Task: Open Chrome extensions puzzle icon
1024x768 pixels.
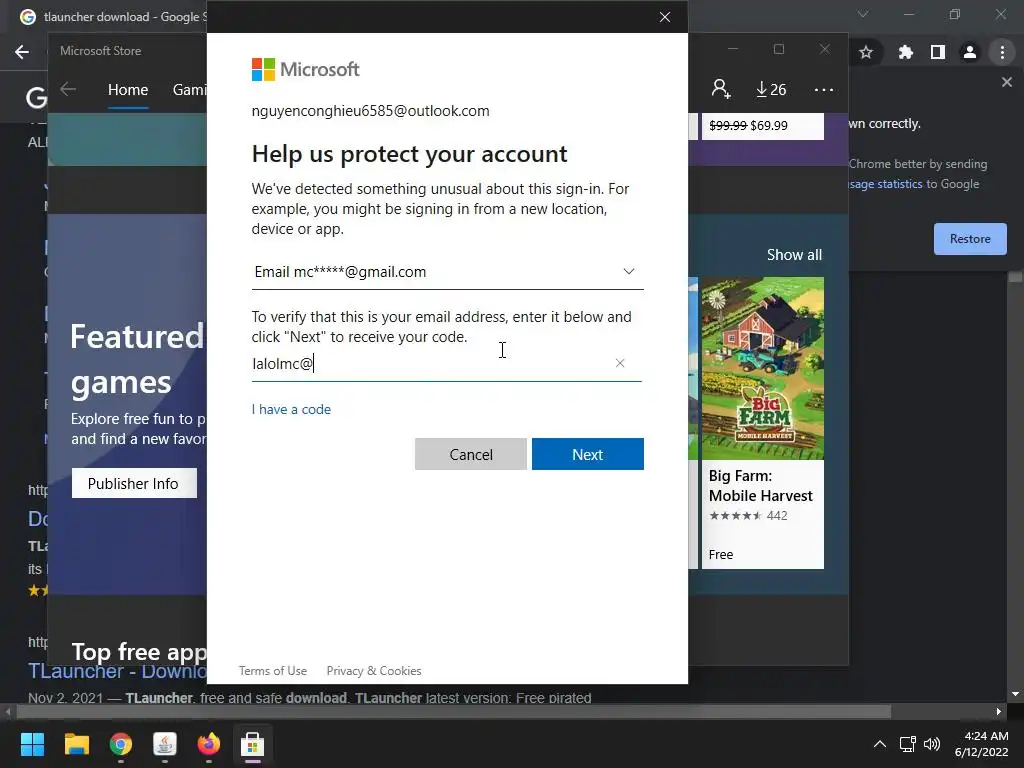Action: pos(905,52)
